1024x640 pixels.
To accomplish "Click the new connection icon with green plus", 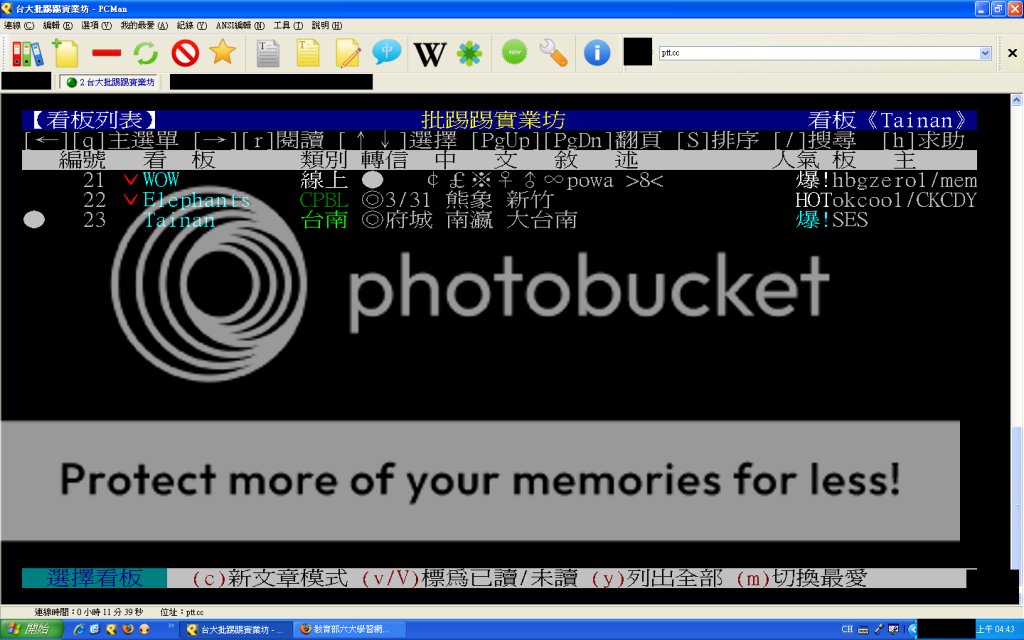I will [x=66, y=53].
